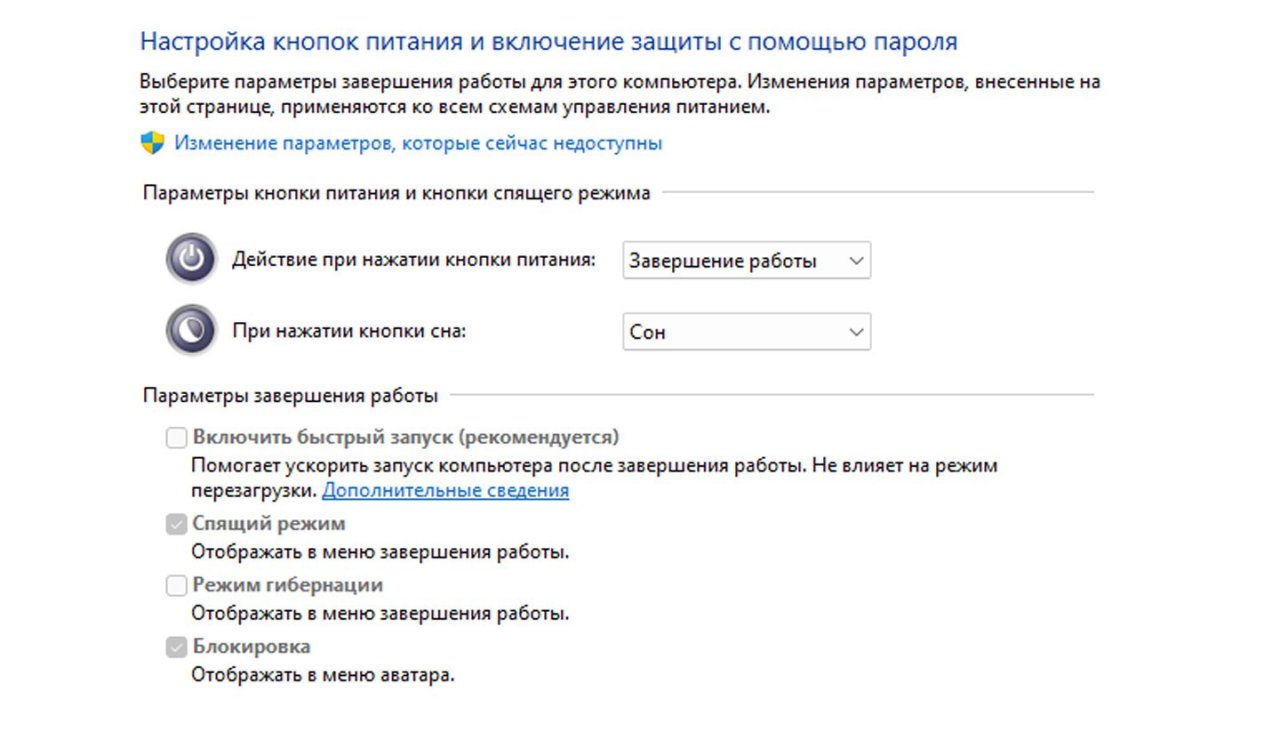The width and height of the screenshot is (1280, 756).
Task: Click the При нажатии кнопки сна label
Action: pos(349,331)
